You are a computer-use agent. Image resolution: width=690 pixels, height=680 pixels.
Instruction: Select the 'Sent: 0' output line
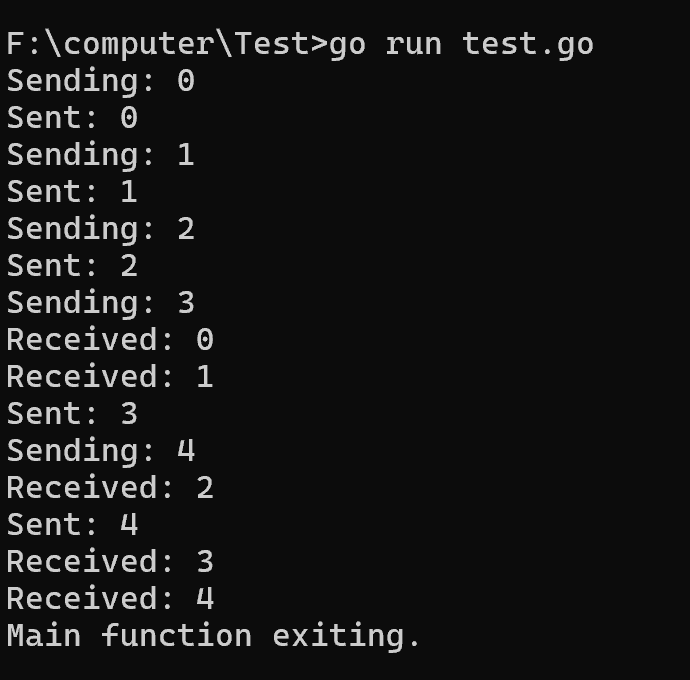tap(72, 118)
